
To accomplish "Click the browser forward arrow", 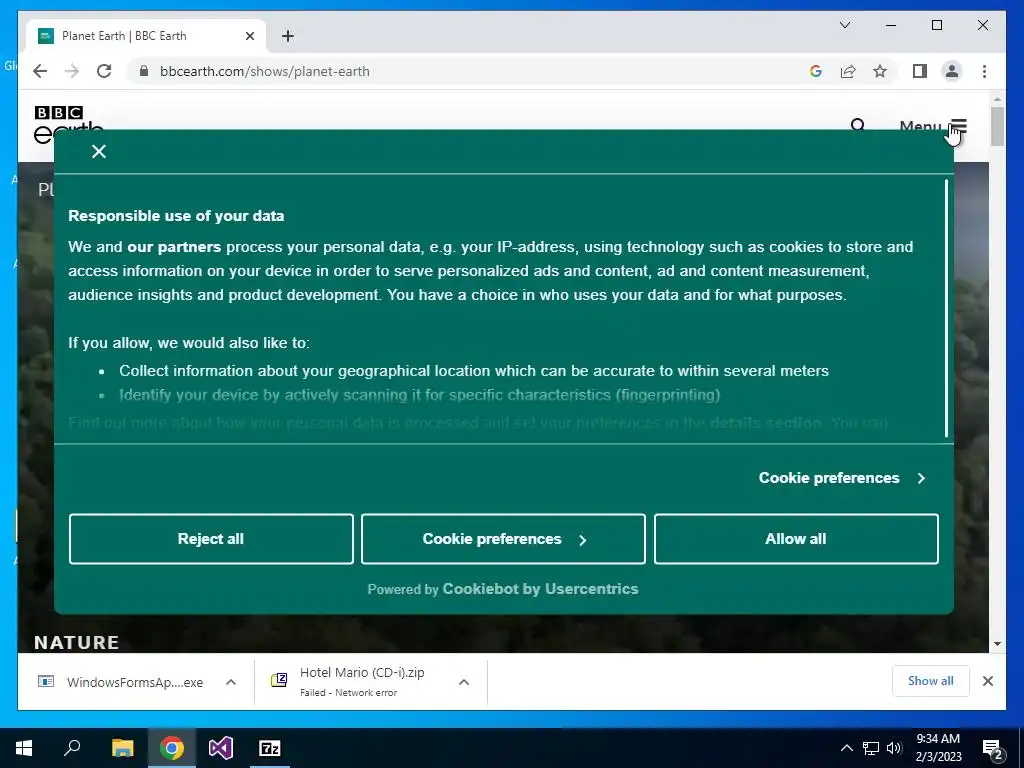I will [72, 71].
